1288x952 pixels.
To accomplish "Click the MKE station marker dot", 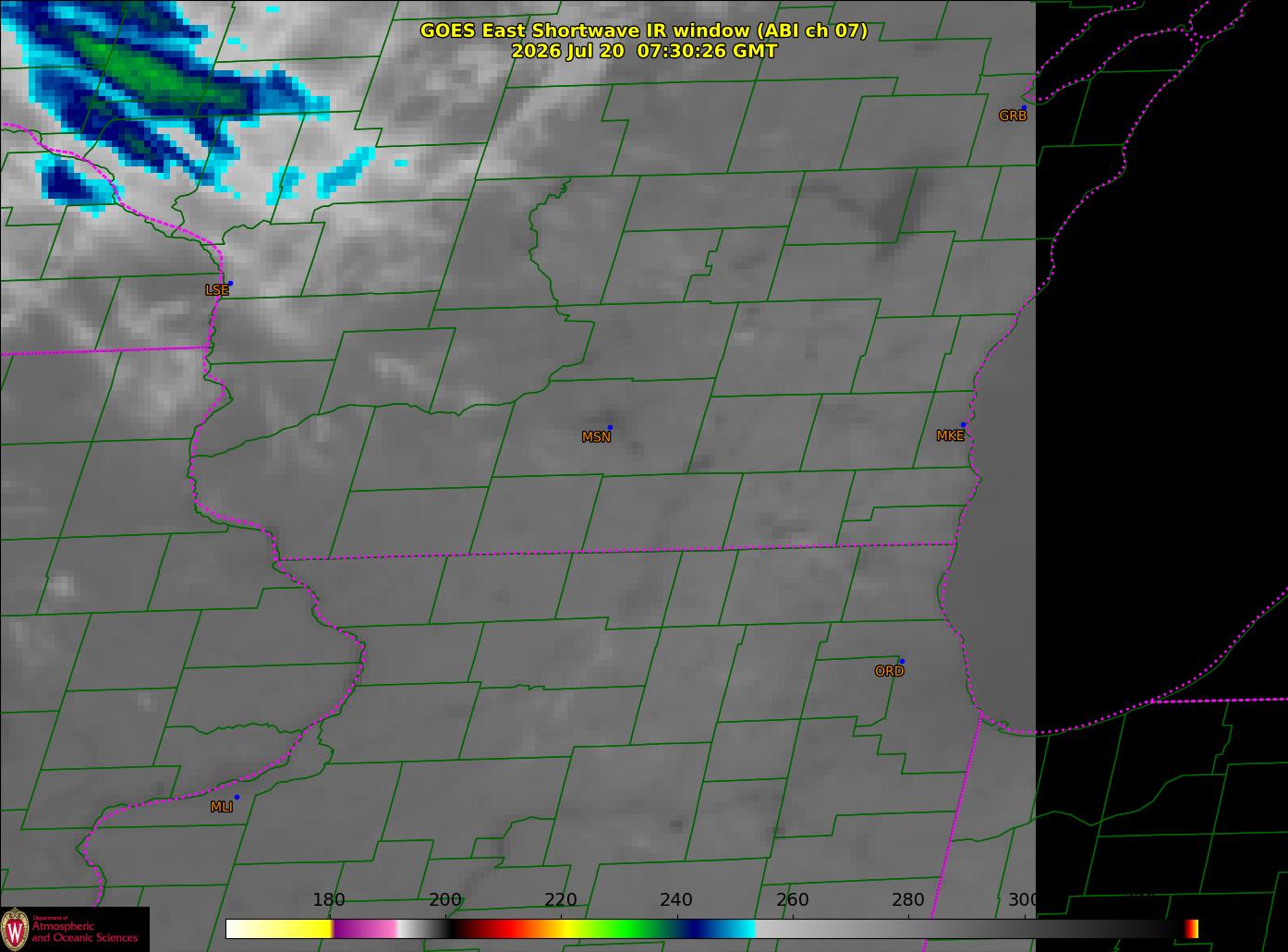I will point(963,425).
